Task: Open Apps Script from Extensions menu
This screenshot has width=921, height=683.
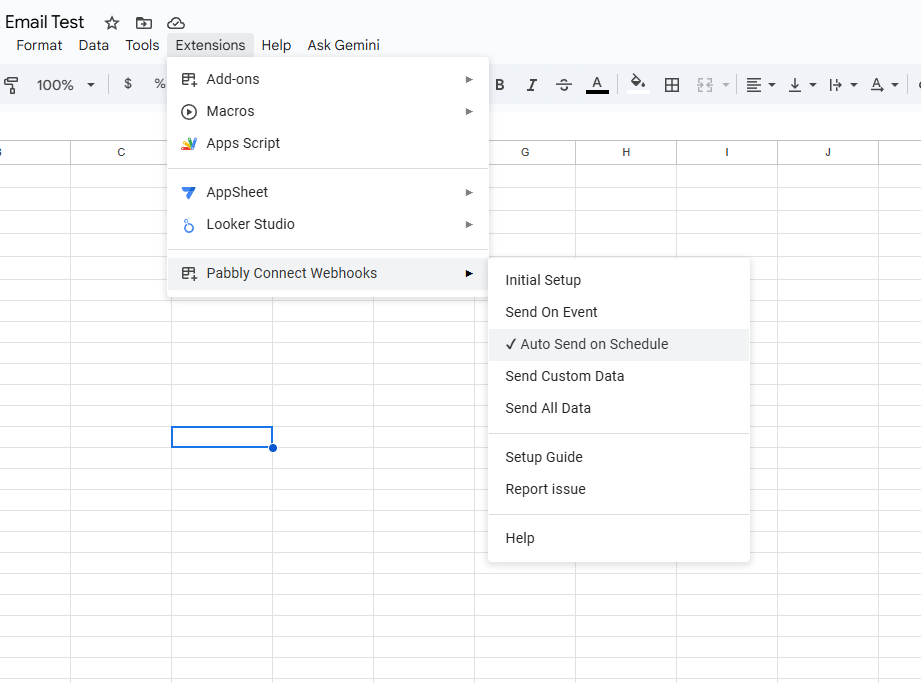Action: (243, 143)
